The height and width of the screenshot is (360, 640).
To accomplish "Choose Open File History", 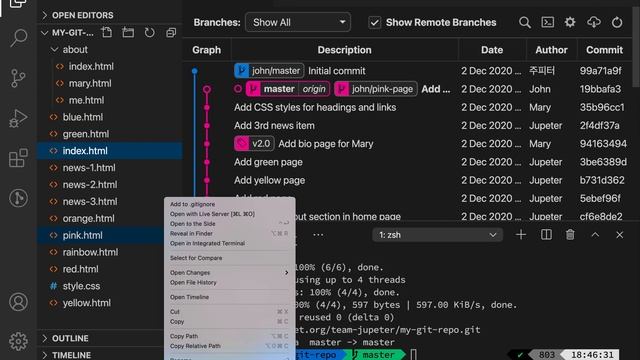I will click(x=193, y=282).
